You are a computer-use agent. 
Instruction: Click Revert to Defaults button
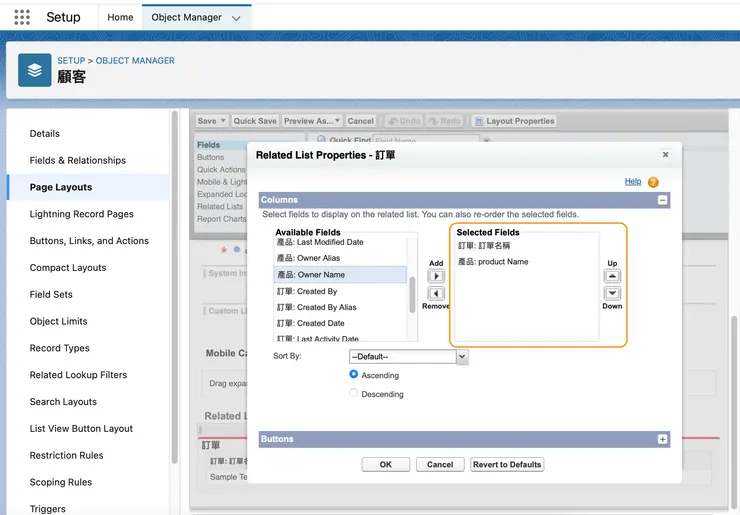pyautogui.click(x=507, y=464)
